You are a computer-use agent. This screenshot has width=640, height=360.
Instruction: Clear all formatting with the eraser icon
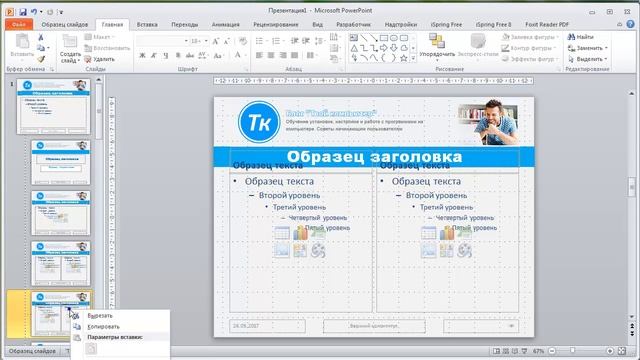pyautogui.click(x=243, y=41)
